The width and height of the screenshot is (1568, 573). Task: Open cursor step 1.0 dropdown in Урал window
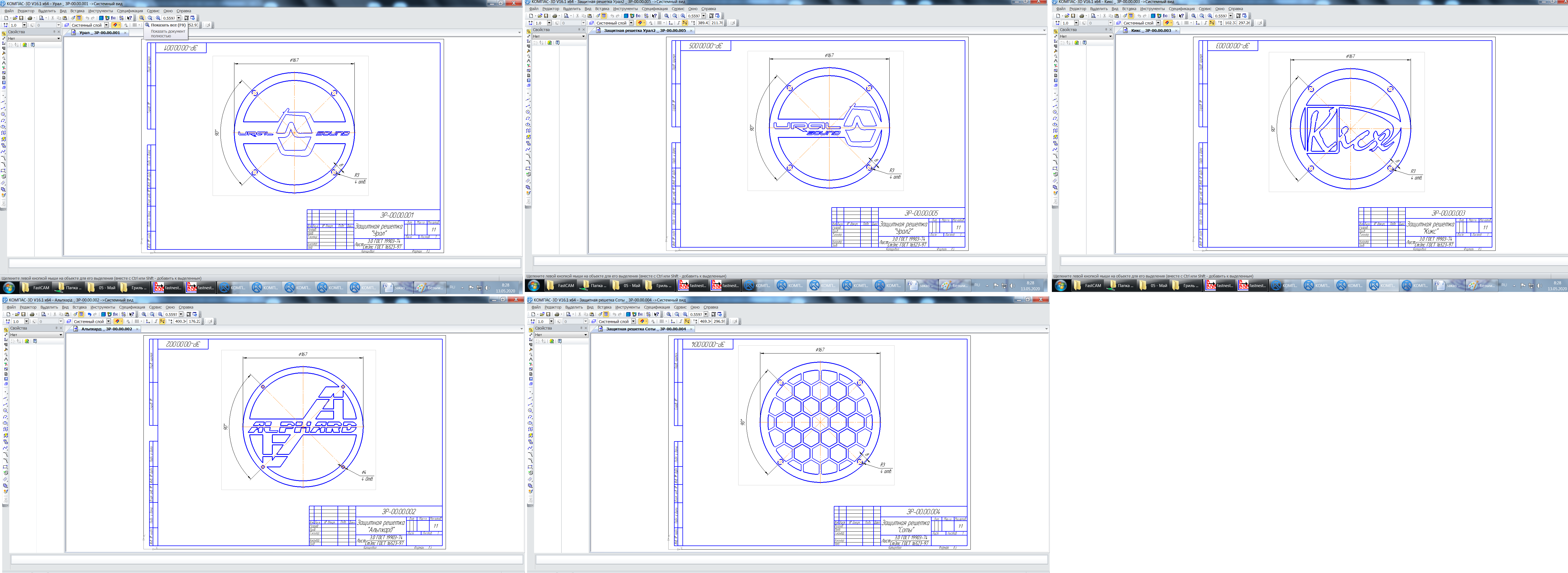point(24,25)
